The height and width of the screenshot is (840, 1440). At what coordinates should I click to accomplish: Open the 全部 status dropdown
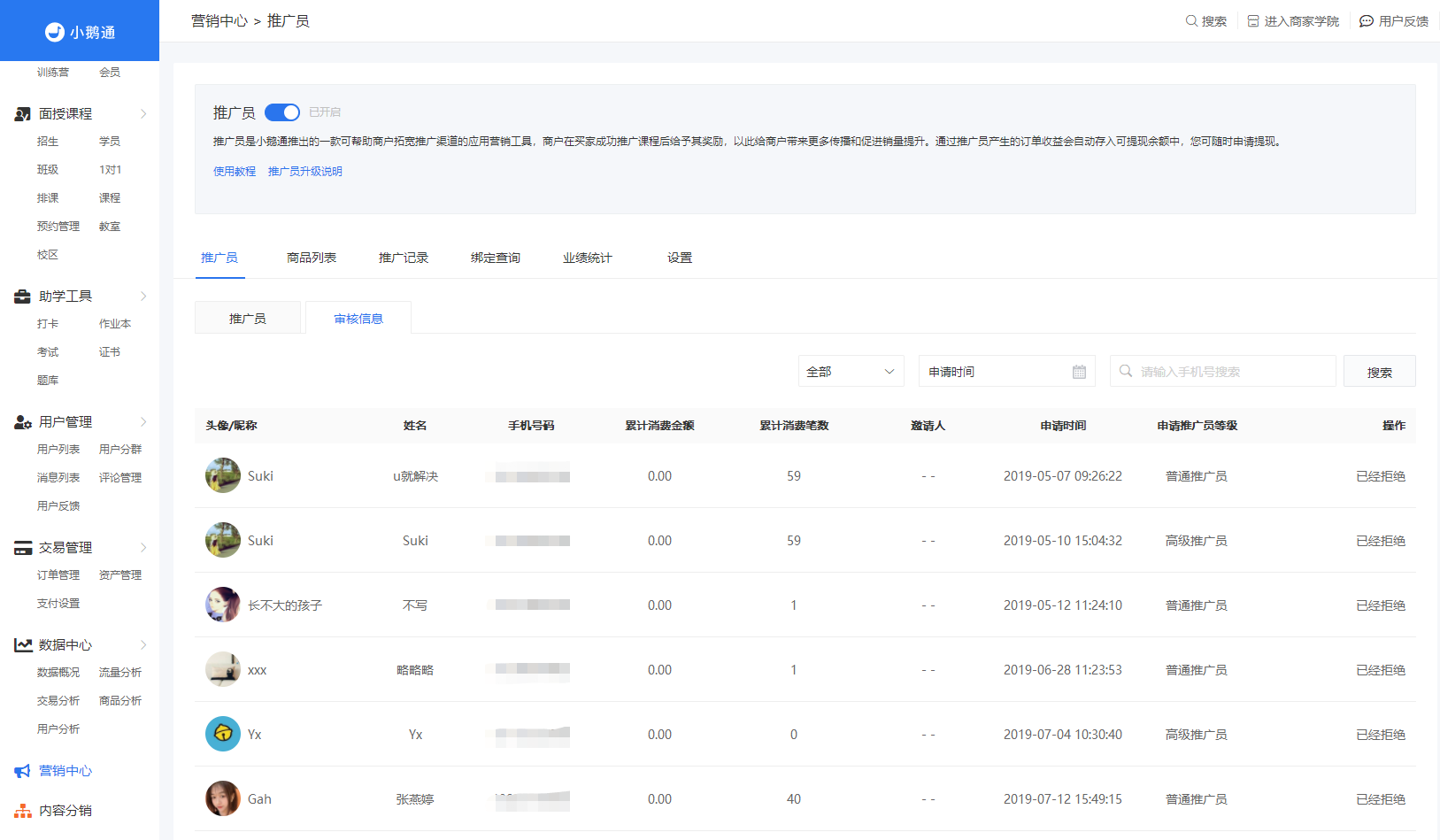851,371
